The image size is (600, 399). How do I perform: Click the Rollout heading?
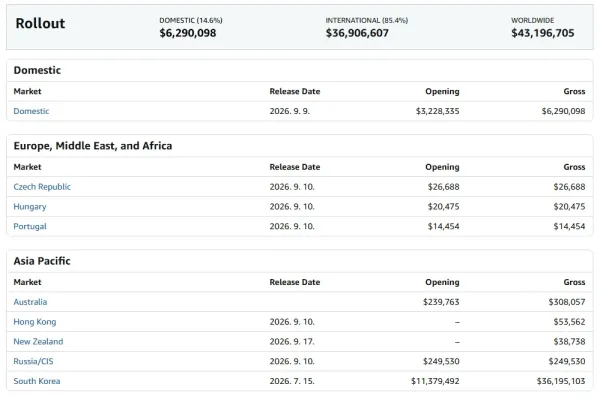(x=40, y=23)
